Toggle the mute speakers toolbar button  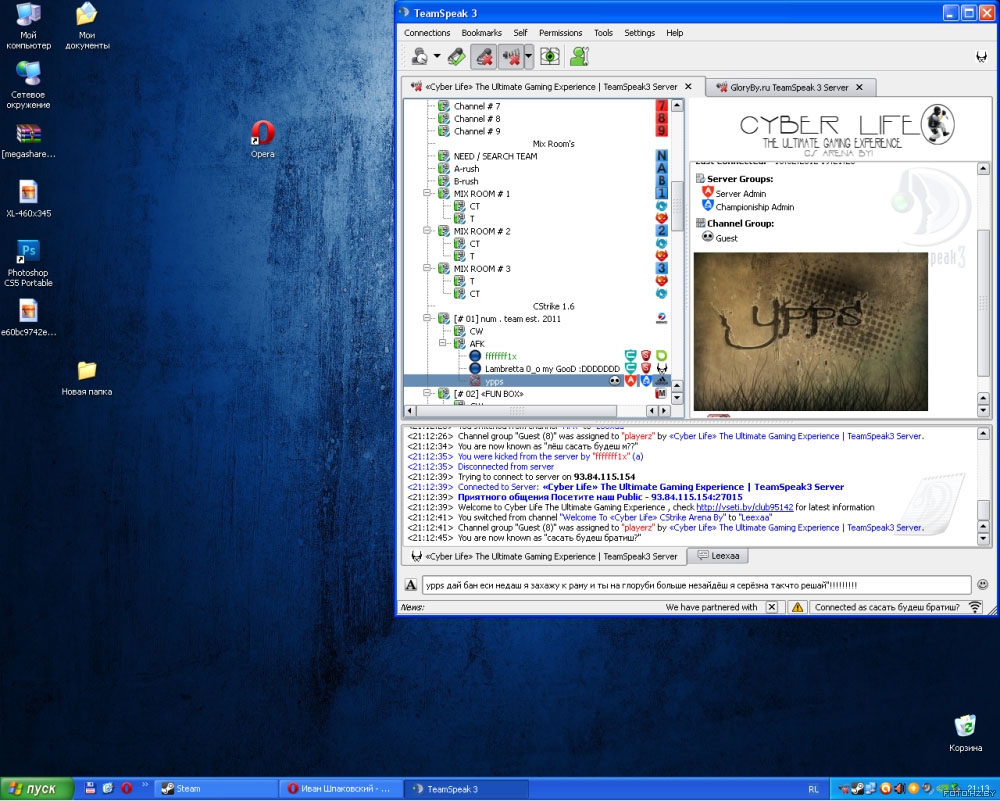[511, 57]
